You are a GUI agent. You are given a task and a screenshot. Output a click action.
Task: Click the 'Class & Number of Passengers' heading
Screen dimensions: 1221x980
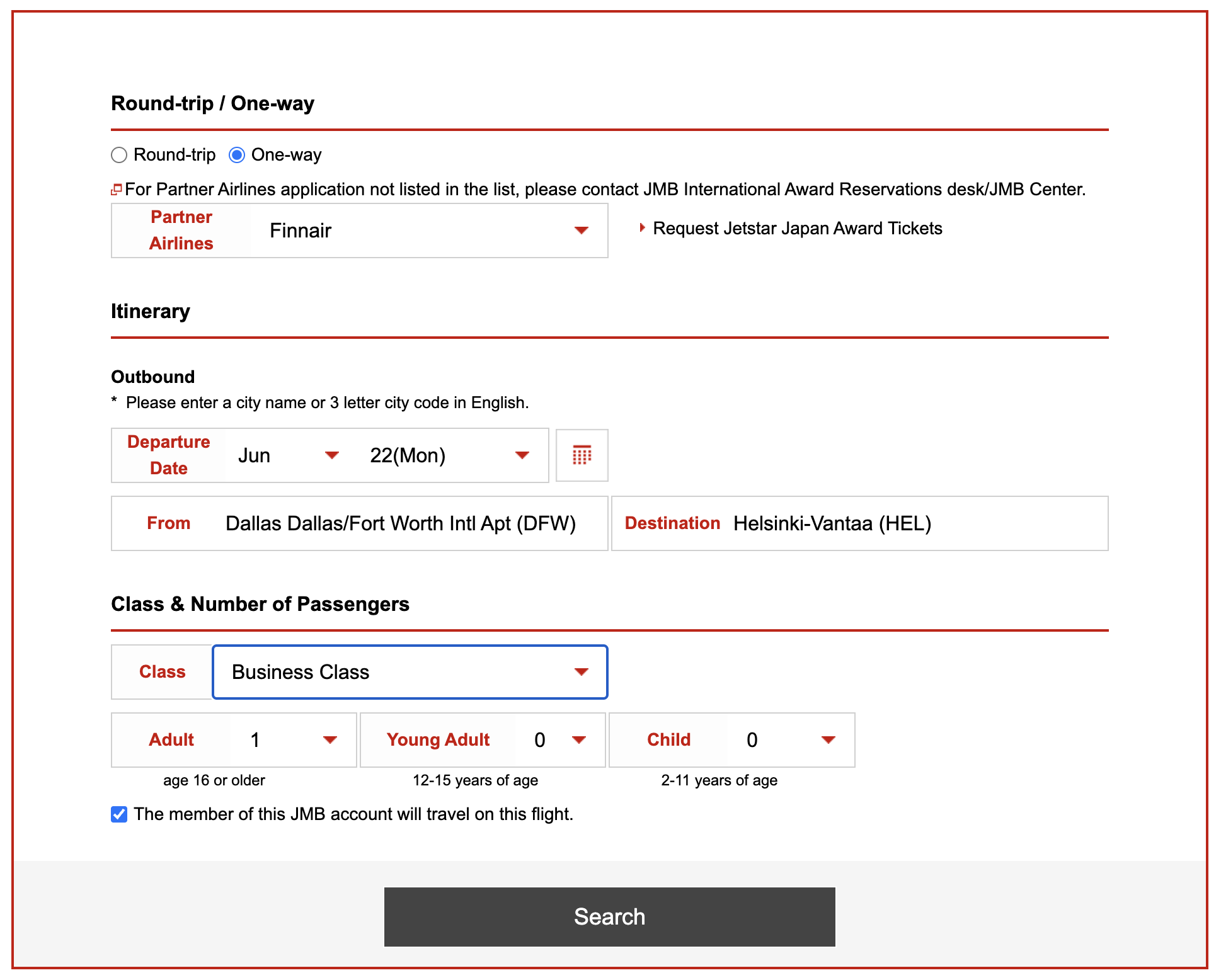coord(260,604)
